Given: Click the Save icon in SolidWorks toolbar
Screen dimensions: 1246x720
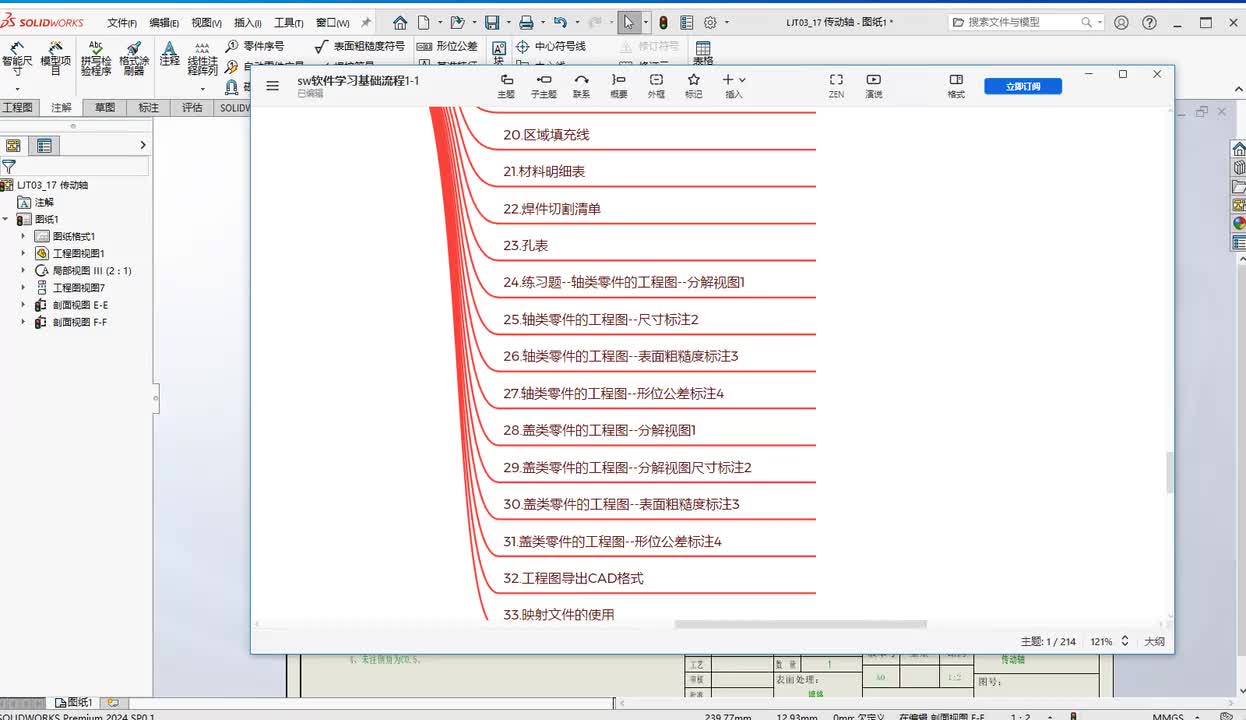Looking at the screenshot, I should click(x=492, y=22).
